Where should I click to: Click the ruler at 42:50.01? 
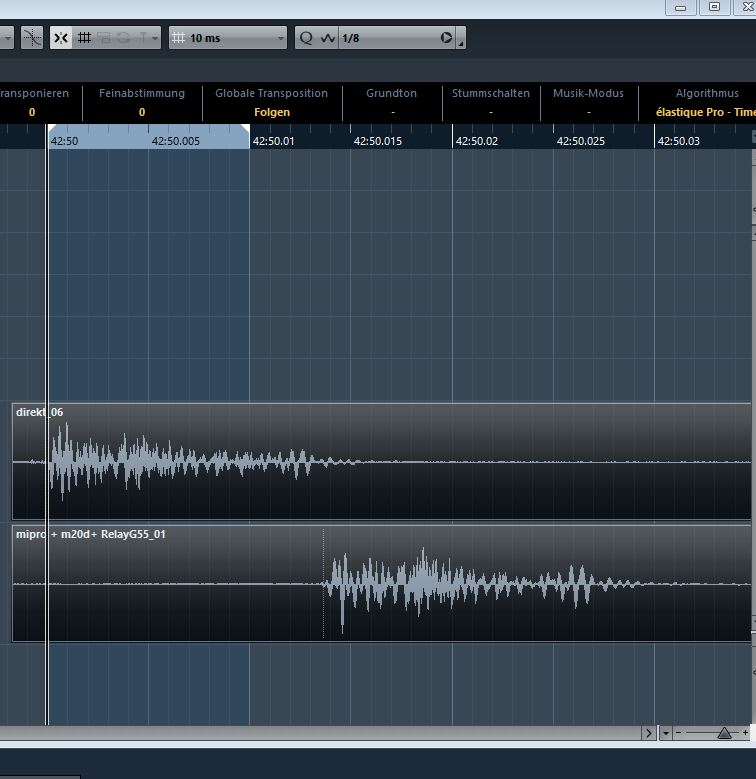[x=273, y=141]
